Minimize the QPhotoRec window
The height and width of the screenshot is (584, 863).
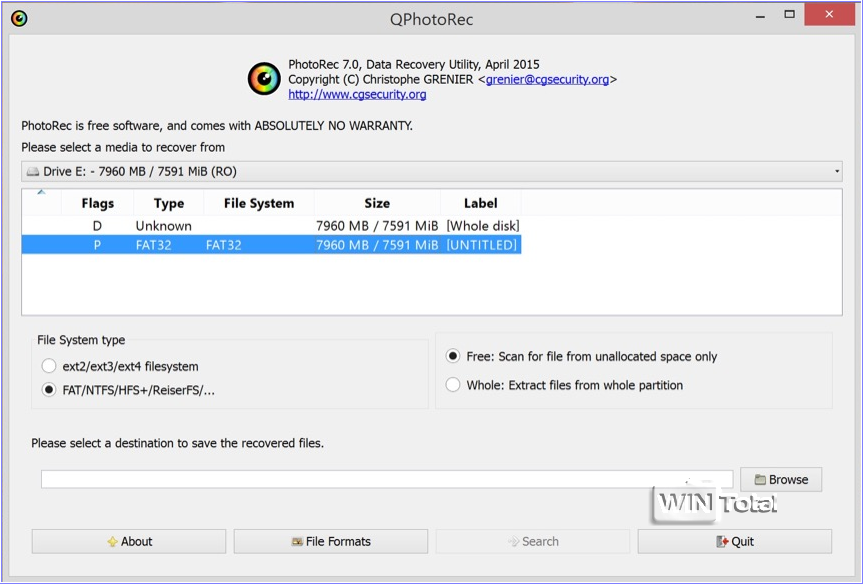click(x=760, y=17)
